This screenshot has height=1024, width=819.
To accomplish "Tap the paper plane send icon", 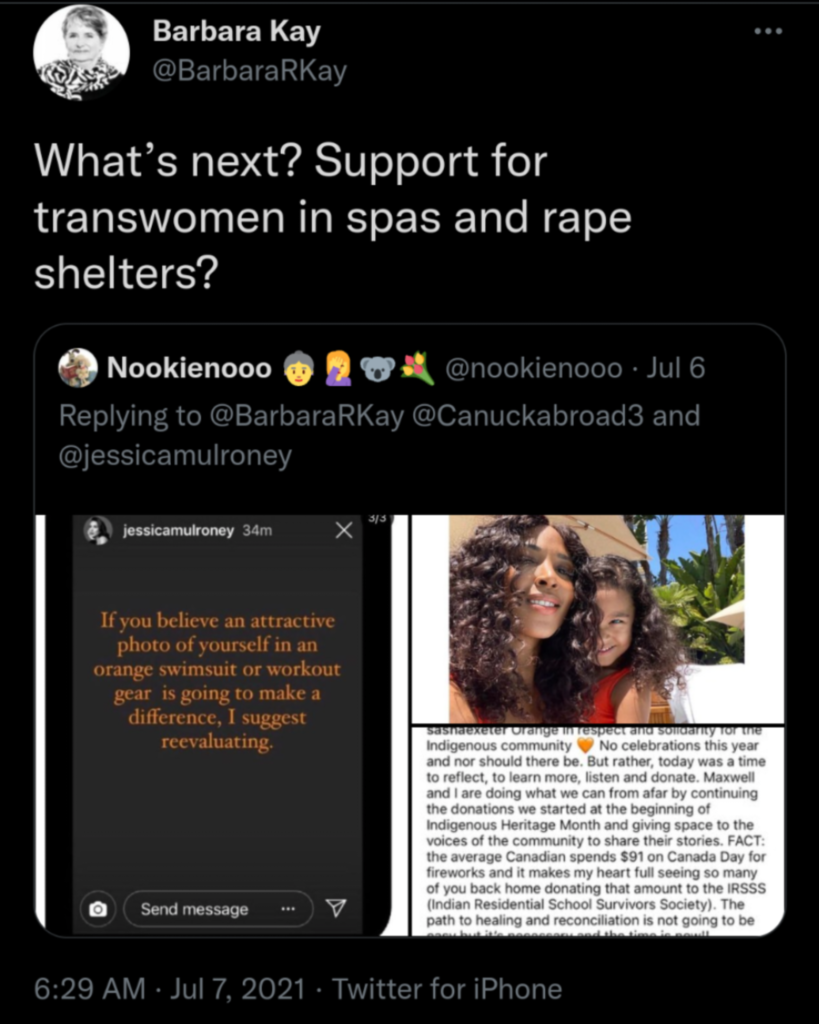I will (x=336, y=908).
